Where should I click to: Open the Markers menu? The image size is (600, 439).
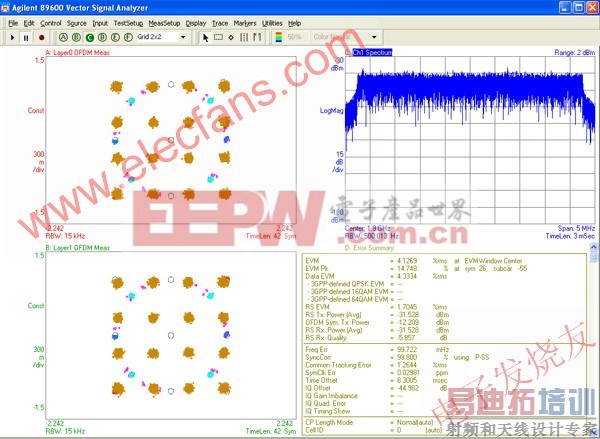[x=245, y=23]
